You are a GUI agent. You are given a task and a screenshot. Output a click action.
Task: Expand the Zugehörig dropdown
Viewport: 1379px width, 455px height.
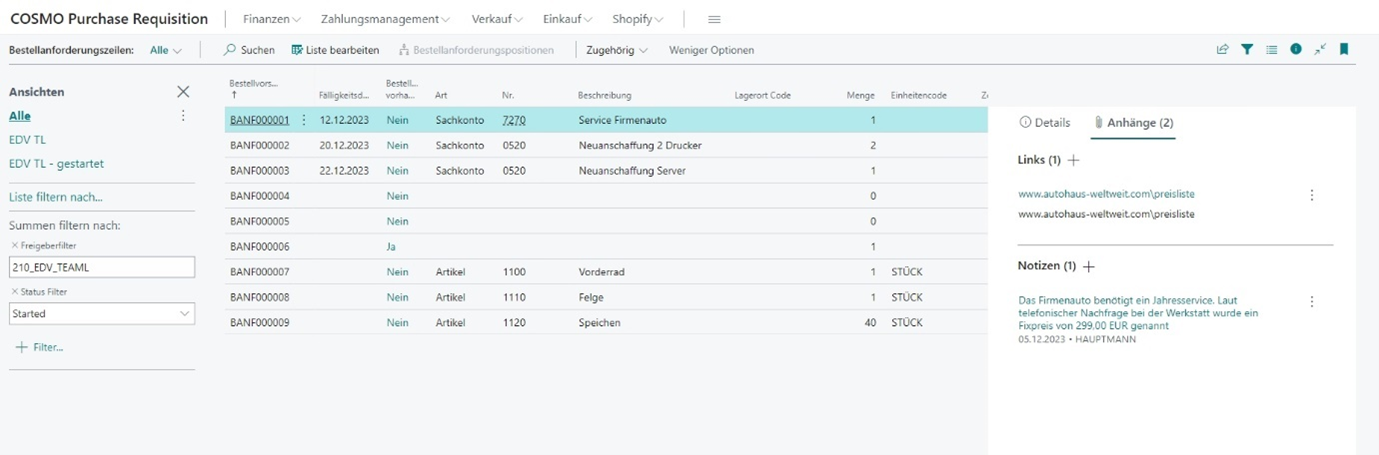click(616, 50)
